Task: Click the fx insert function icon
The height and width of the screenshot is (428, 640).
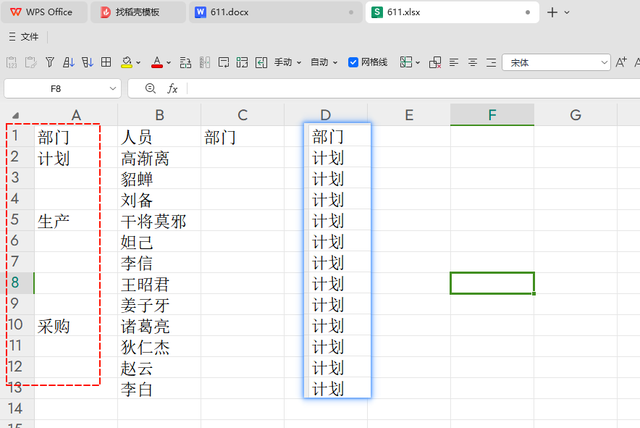Action: click(x=172, y=89)
